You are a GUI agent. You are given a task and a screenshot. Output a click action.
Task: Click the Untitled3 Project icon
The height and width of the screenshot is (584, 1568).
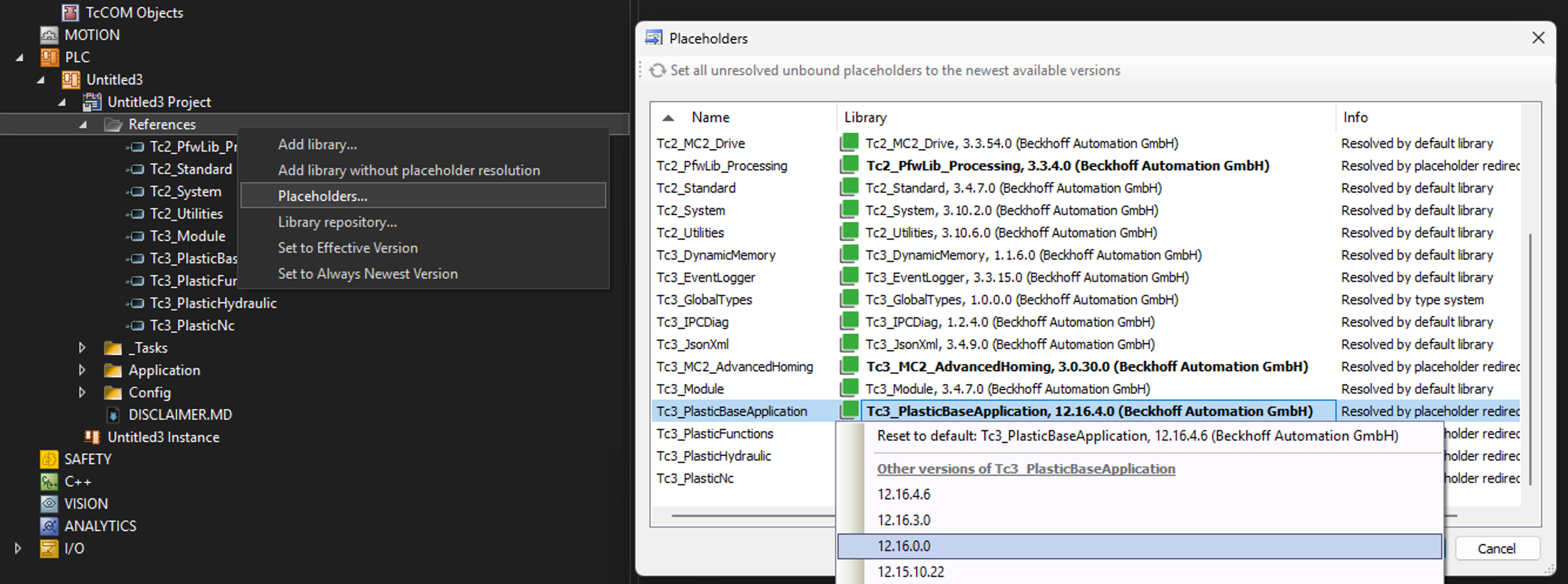[92, 102]
